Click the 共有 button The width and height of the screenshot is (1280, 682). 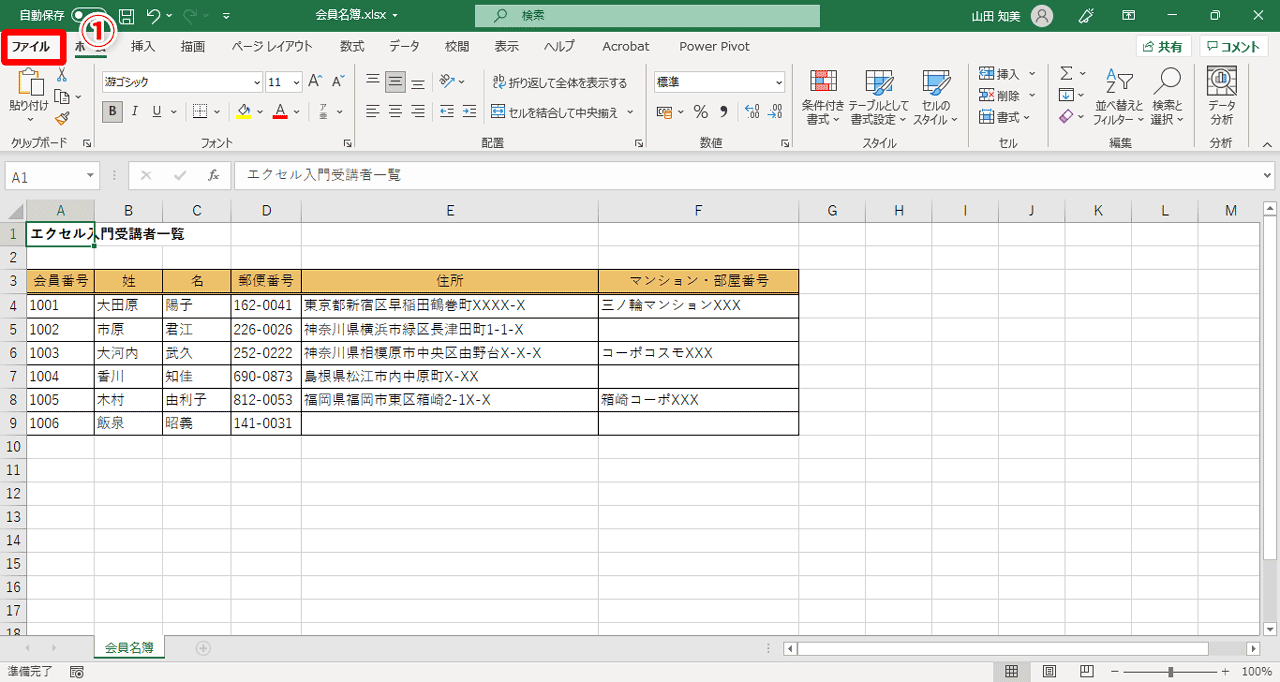(x=1164, y=46)
